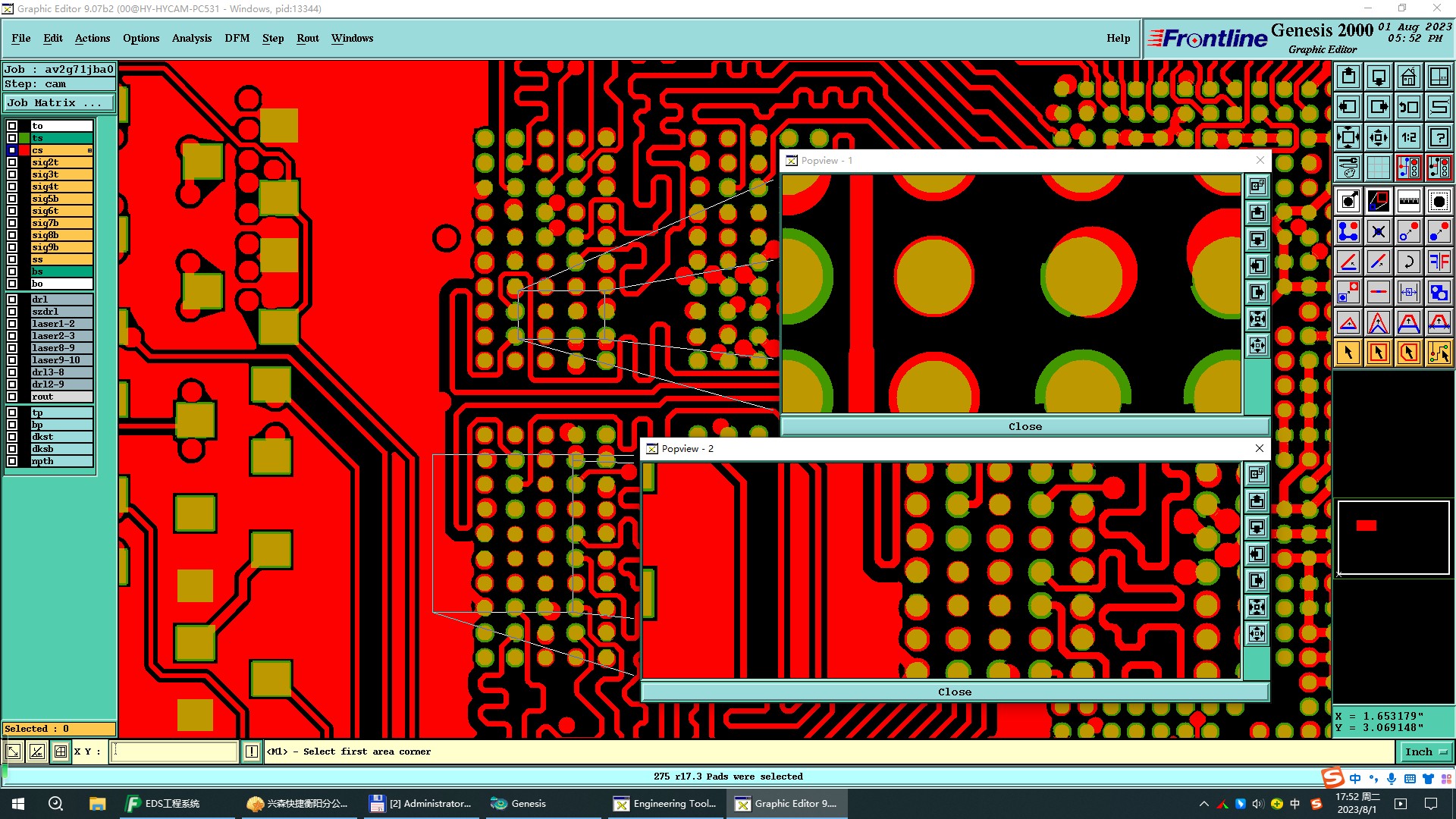The image size is (1456, 819).
Task: Select the rotate feature tool
Action: point(1408,262)
